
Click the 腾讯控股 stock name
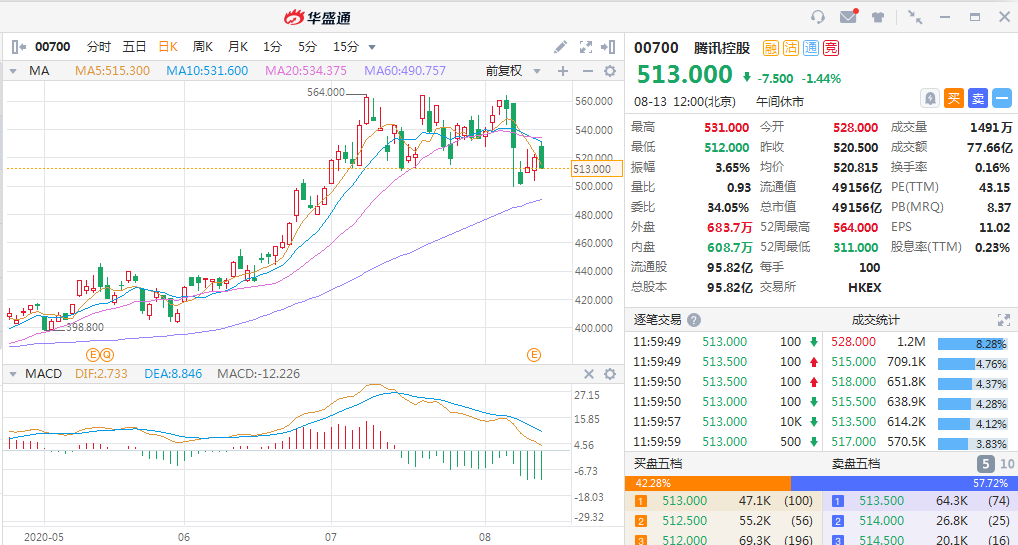tap(722, 48)
